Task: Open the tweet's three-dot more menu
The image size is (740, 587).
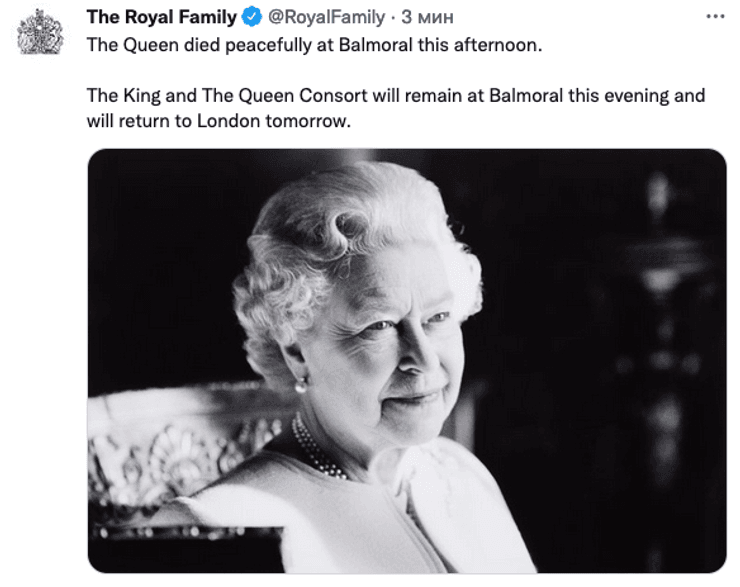Action: click(x=714, y=17)
